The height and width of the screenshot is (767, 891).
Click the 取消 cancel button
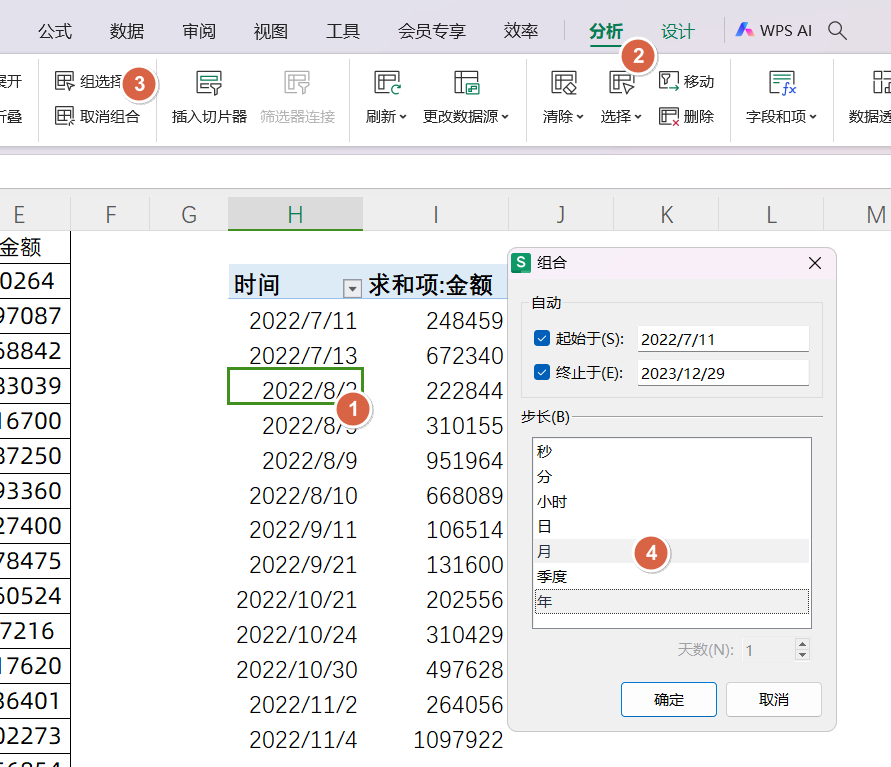point(775,699)
